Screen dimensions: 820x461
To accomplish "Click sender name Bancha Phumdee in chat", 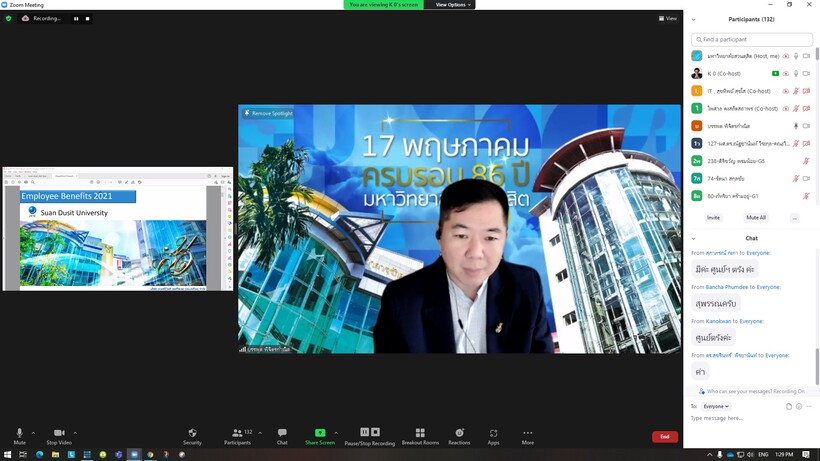I will (x=726, y=287).
